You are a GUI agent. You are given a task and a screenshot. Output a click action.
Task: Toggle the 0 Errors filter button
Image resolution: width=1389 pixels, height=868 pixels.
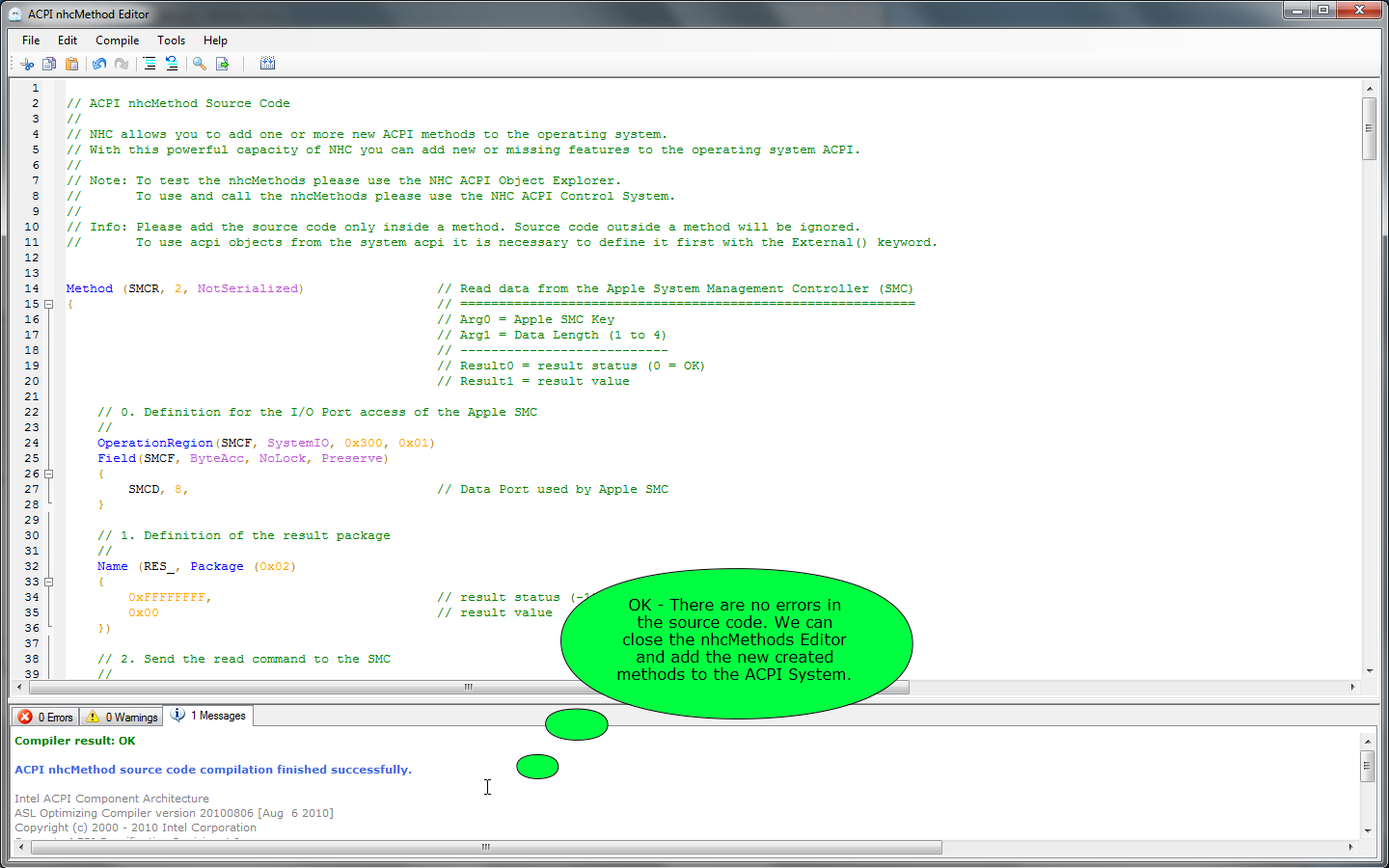point(46,717)
